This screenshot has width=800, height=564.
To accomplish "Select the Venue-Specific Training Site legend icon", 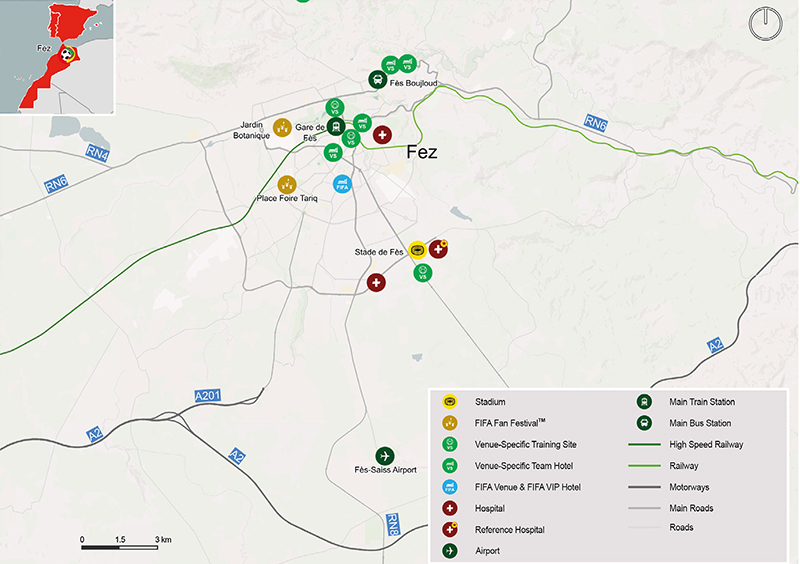I will pos(449,444).
